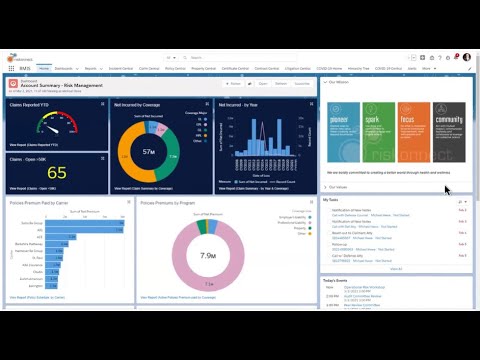Open the Reports tab dropdown arrow
The width and height of the screenshot is (480, 360).
tap(101, 69)
